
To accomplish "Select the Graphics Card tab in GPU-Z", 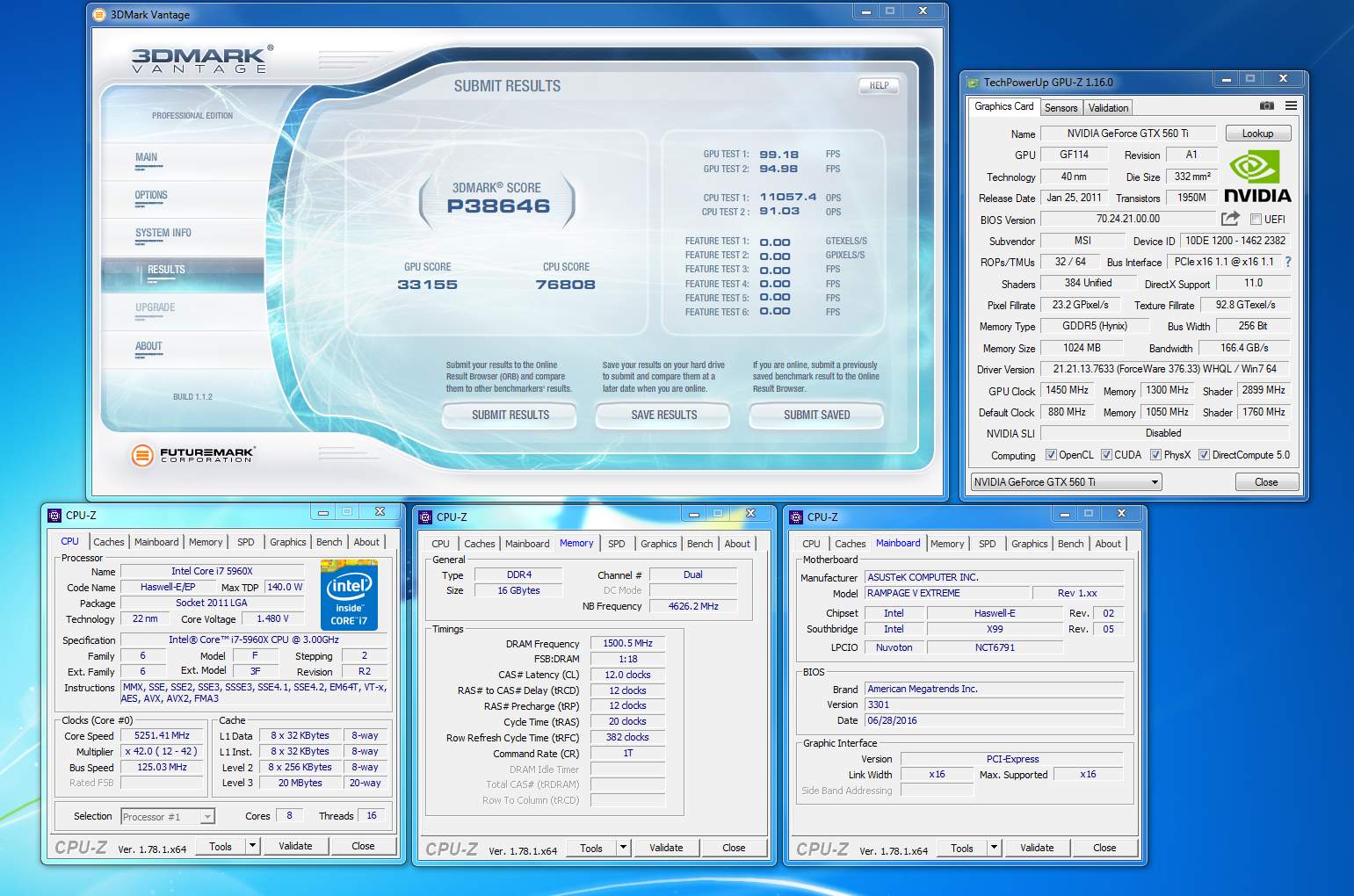I will (1004, 106).
